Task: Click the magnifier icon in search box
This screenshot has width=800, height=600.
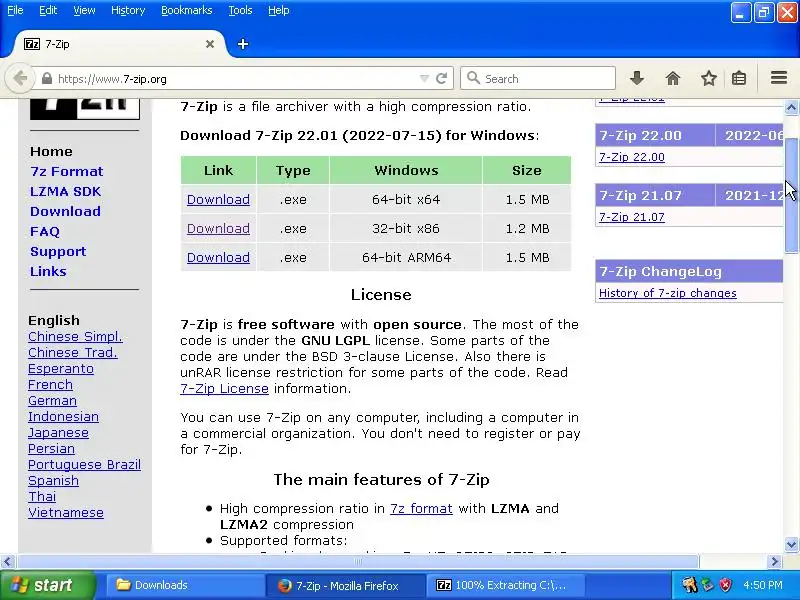Action: point(473,79)
